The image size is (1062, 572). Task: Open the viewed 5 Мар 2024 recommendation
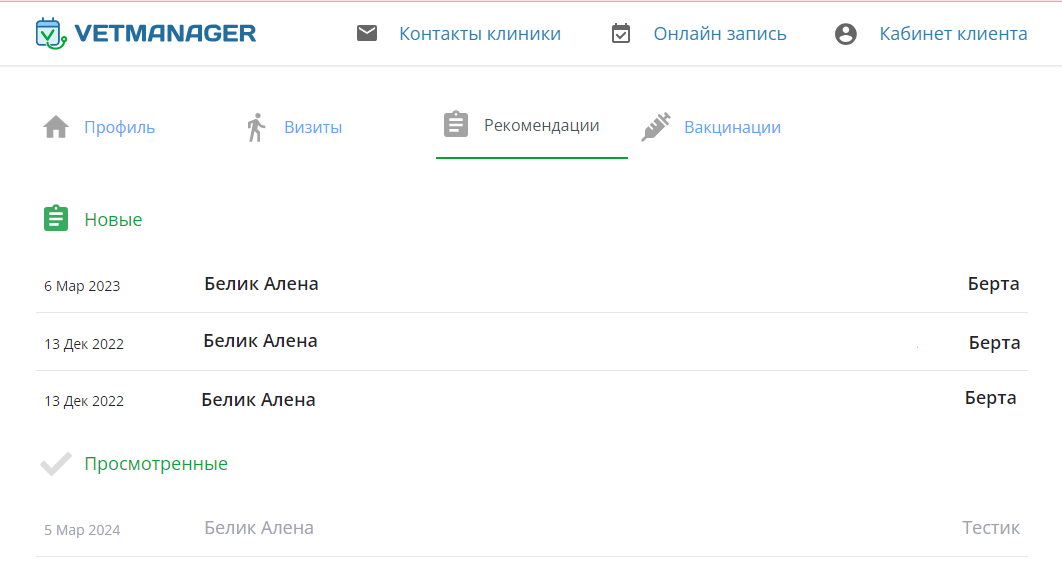tap(259, 528)
